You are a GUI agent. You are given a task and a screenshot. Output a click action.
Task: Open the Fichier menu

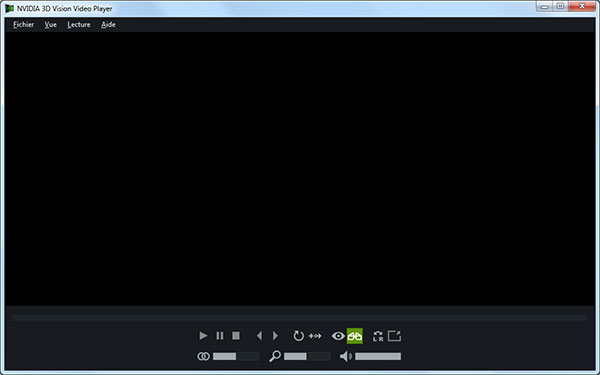[x=24, y=24]
